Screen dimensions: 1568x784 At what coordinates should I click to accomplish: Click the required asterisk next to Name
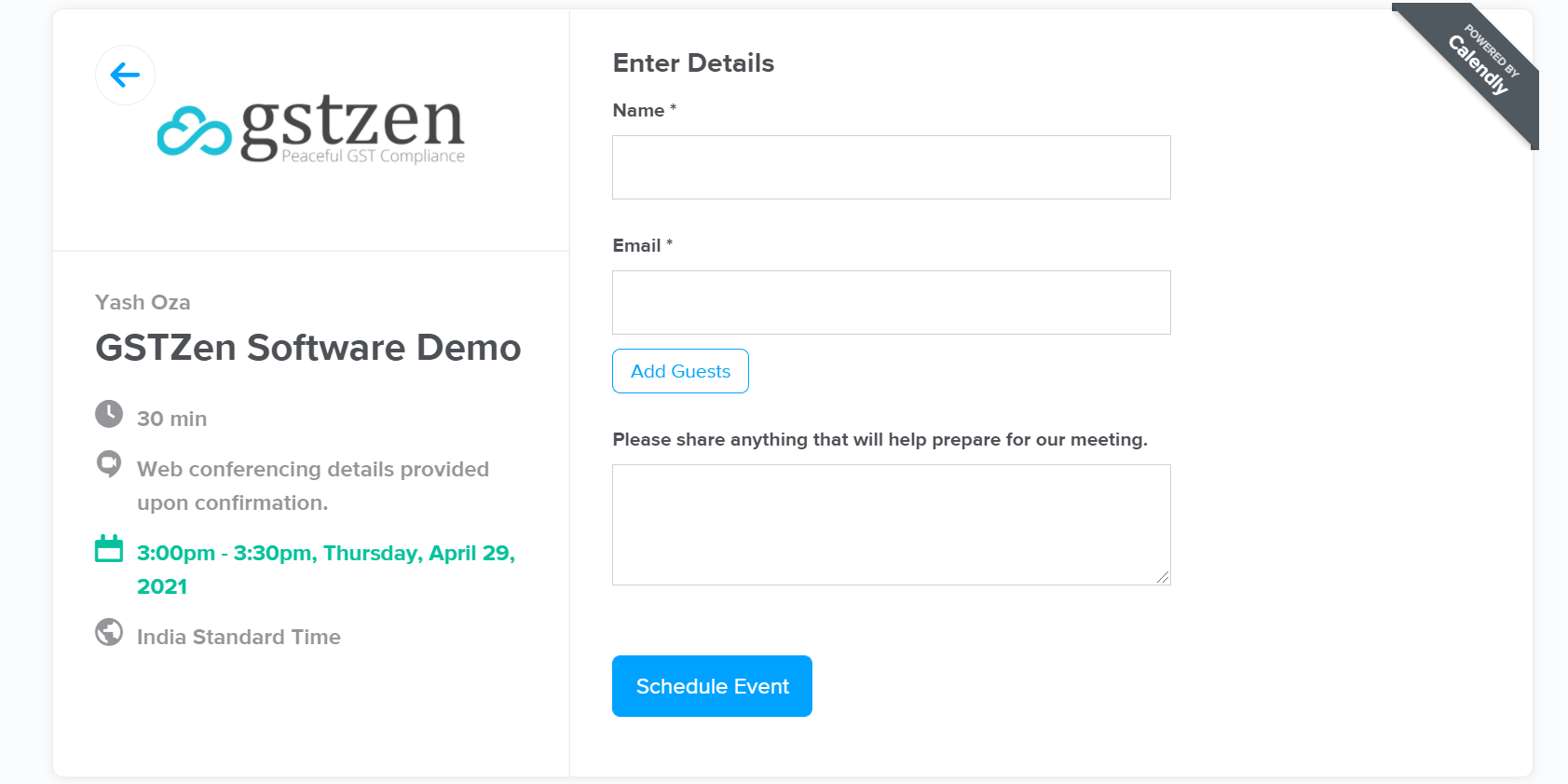click(x=673, y=107)
